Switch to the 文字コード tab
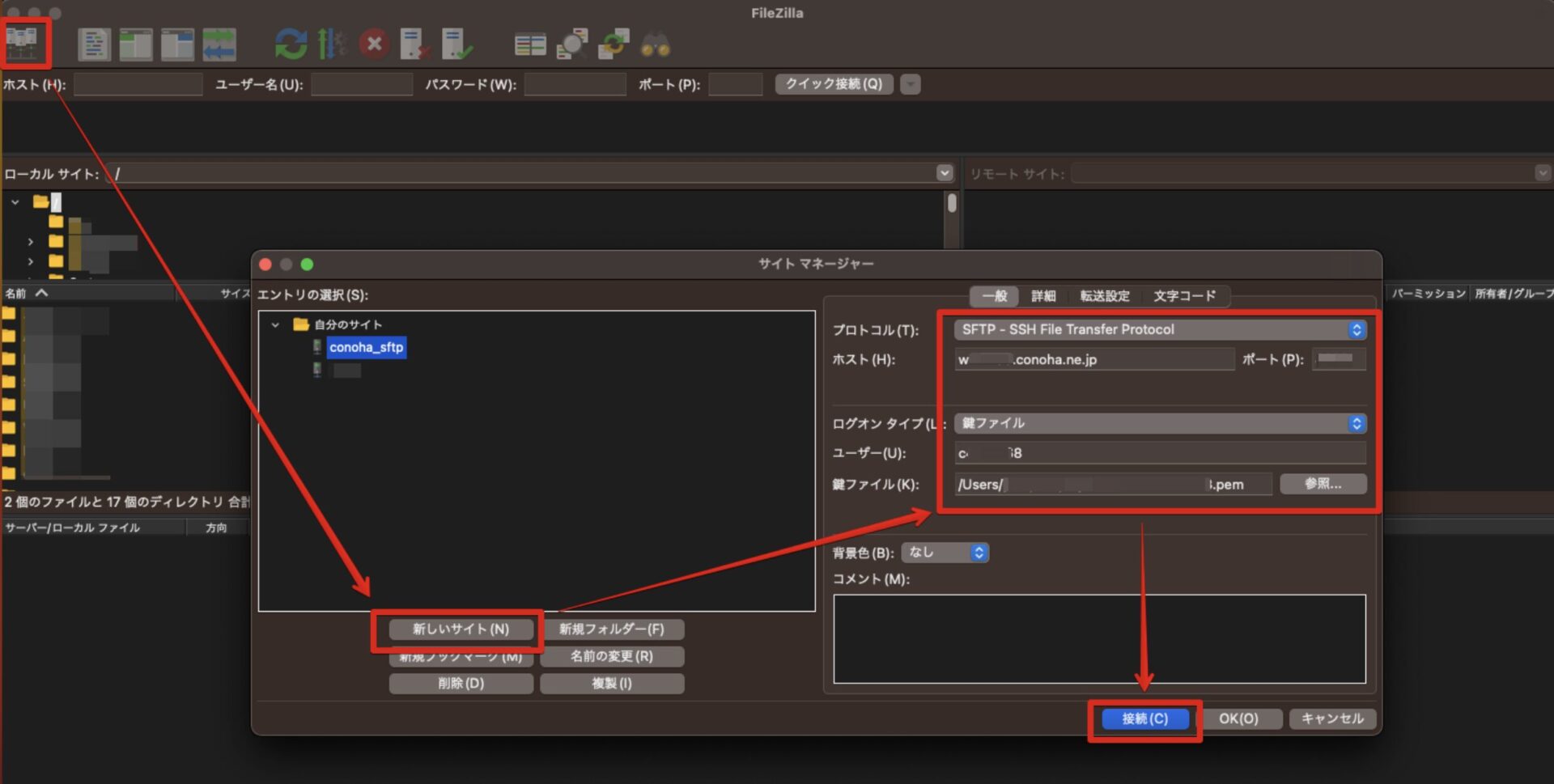Viewport: 1554px width, 784px height. (1184, 296)
